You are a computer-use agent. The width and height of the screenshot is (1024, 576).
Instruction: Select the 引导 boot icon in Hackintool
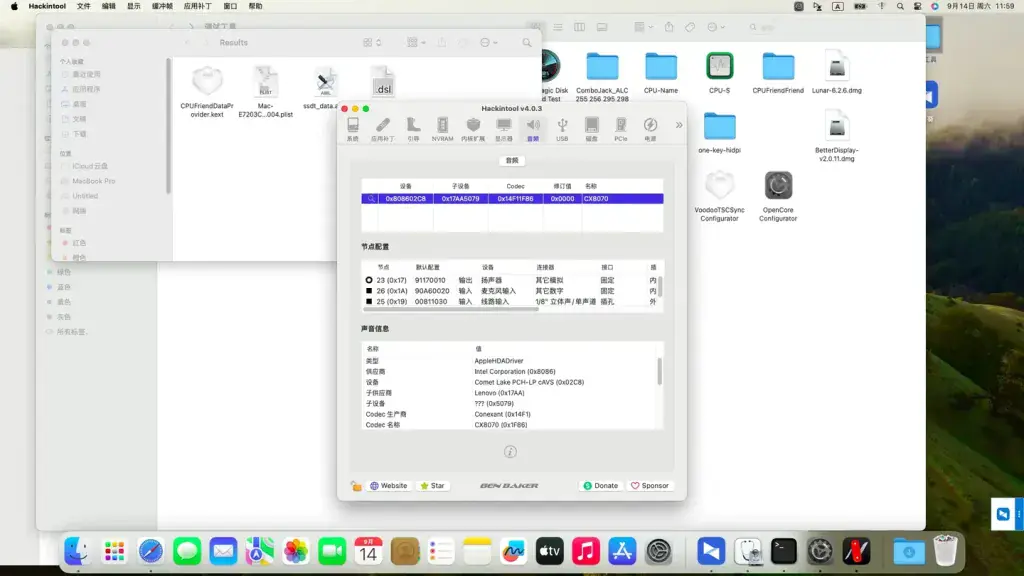pos(413,129)
